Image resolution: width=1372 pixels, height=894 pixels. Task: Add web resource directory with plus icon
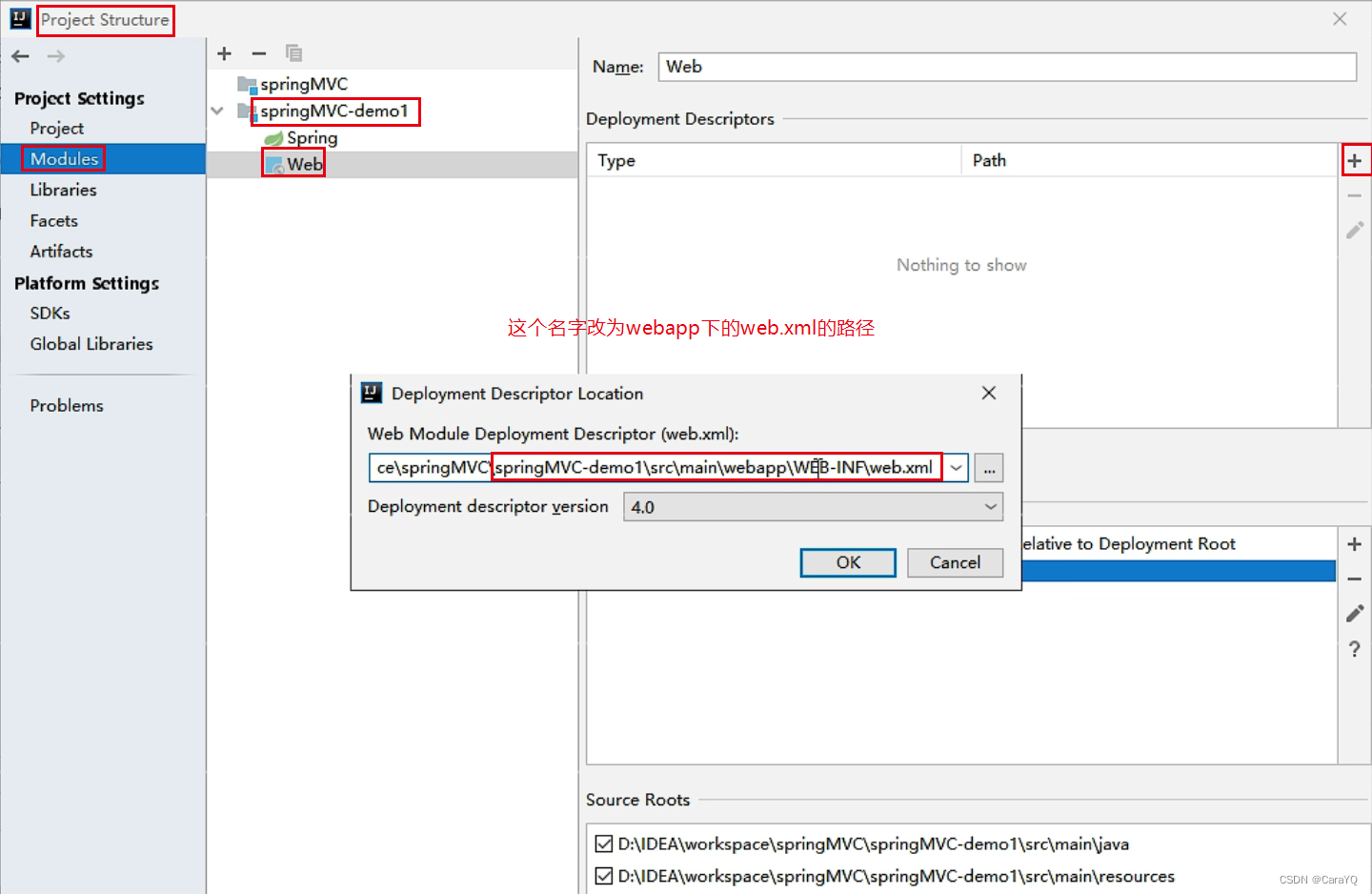1355,544
